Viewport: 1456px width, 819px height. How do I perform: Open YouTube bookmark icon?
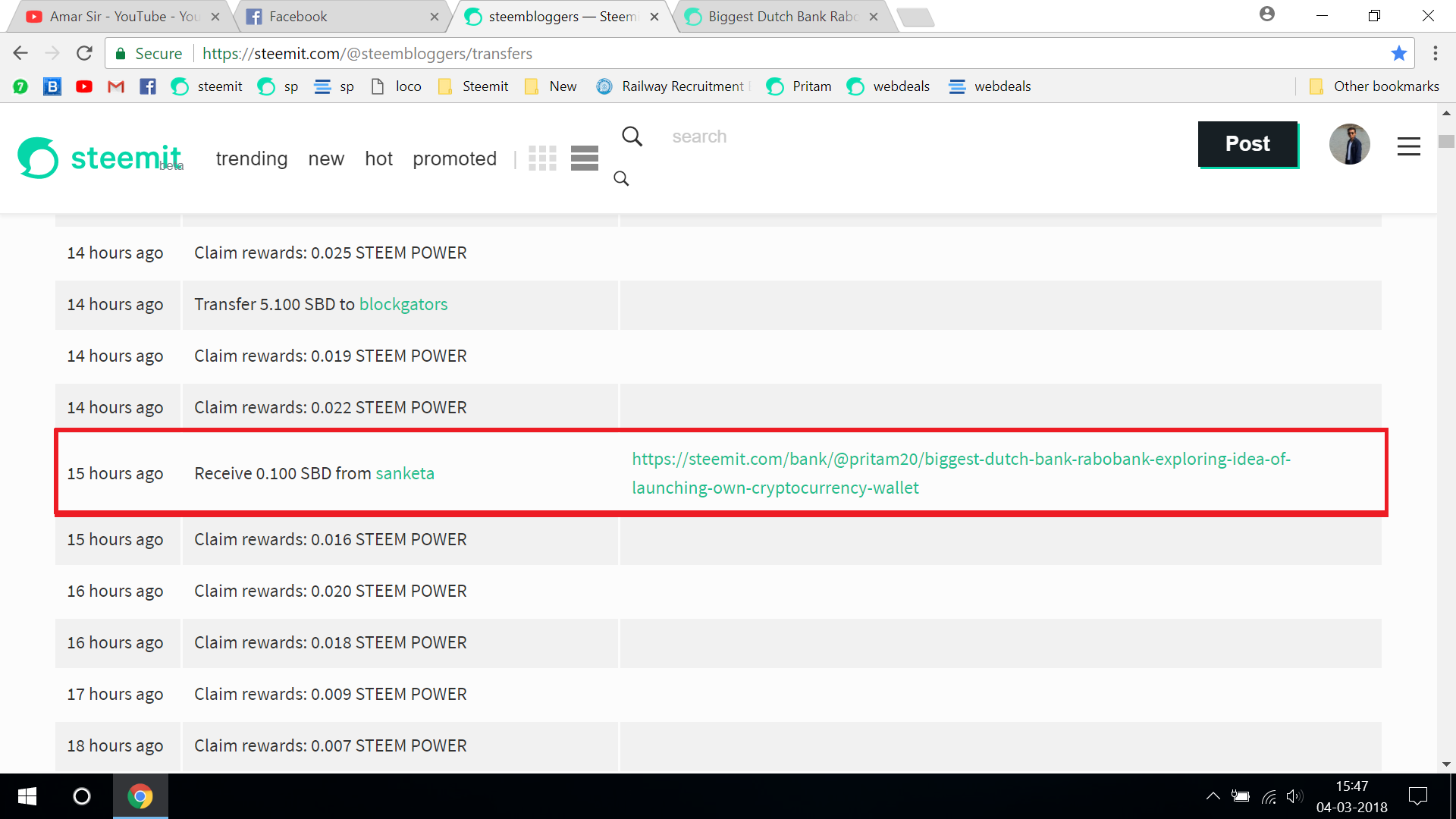tap(84, 86)
